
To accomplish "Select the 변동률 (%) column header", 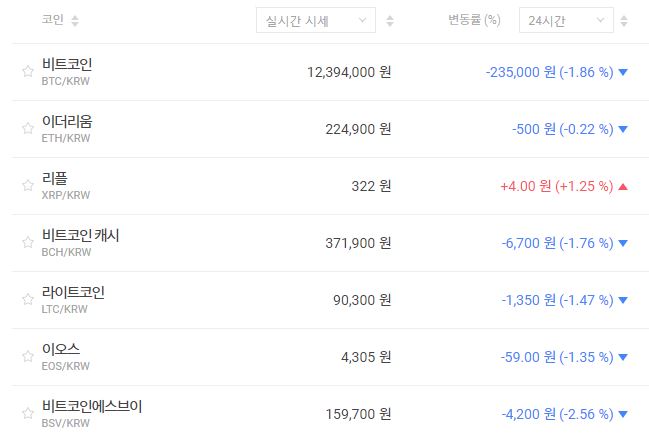I will pos(474,21).
